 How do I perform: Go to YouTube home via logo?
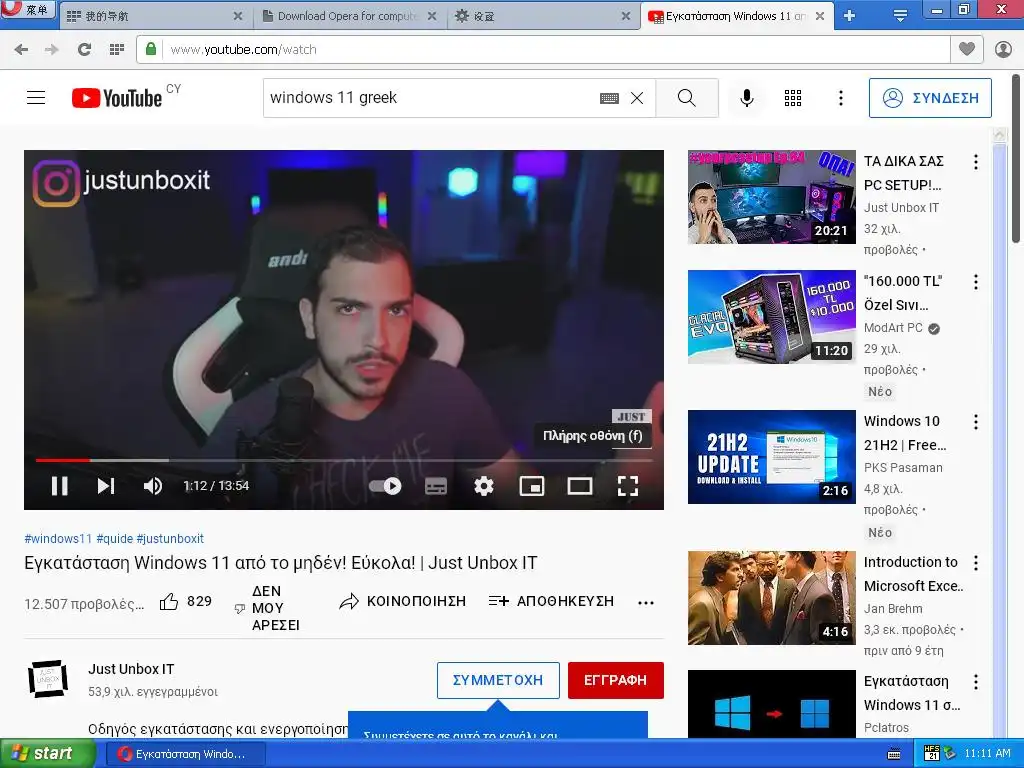click(117, 98)
